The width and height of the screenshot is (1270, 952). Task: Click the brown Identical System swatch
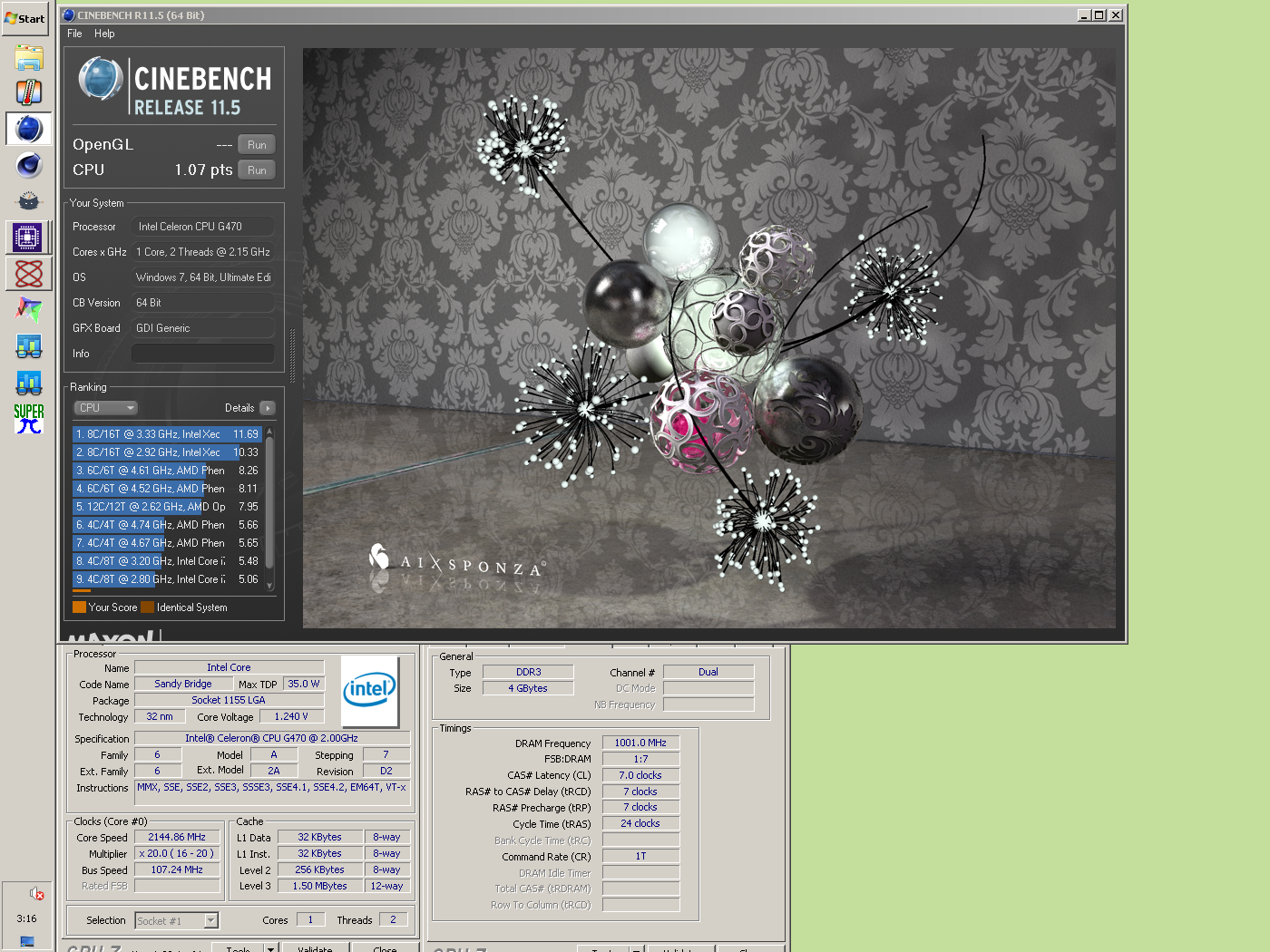coord(147,607)
